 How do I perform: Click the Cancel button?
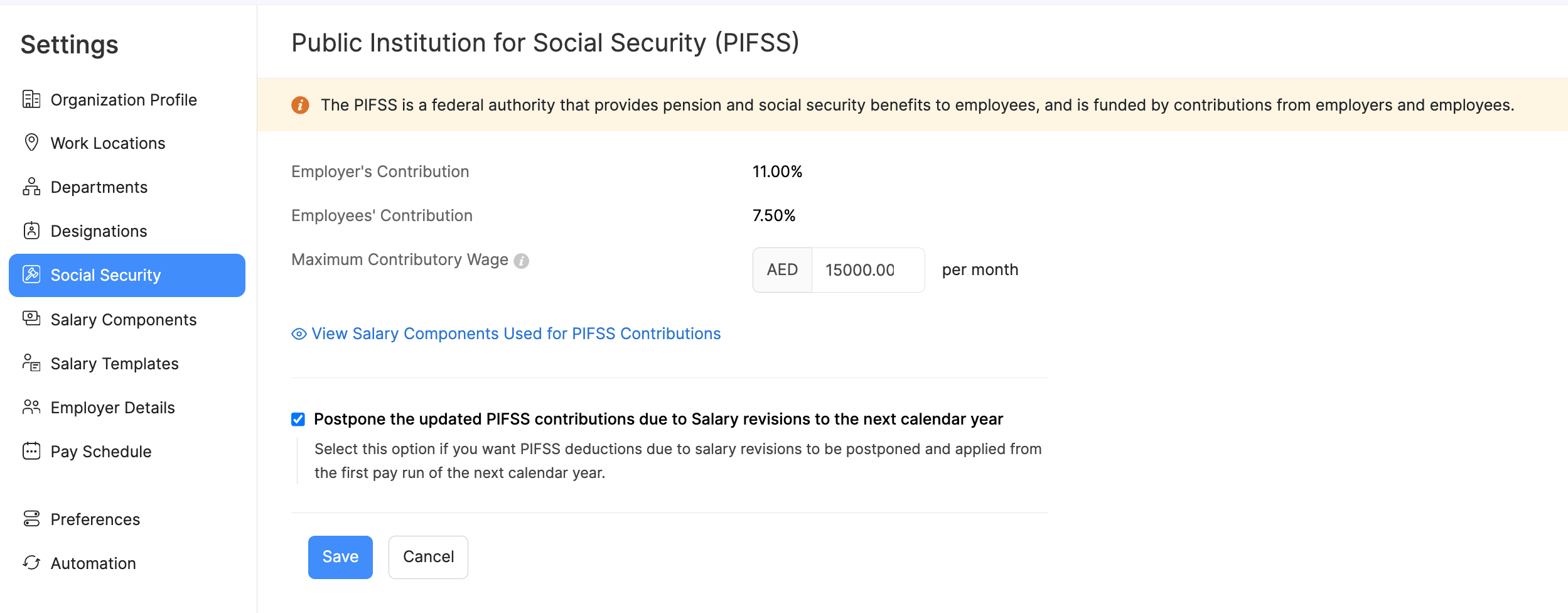click(428, 556)
